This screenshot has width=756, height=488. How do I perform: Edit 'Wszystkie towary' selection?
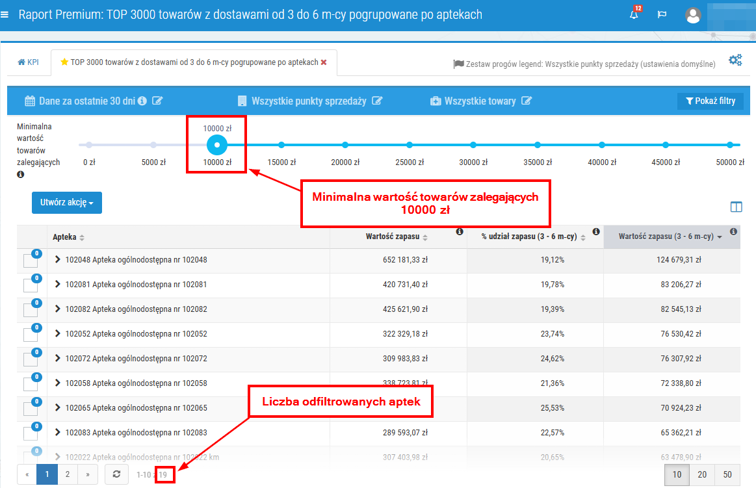(x=526, y=101)
